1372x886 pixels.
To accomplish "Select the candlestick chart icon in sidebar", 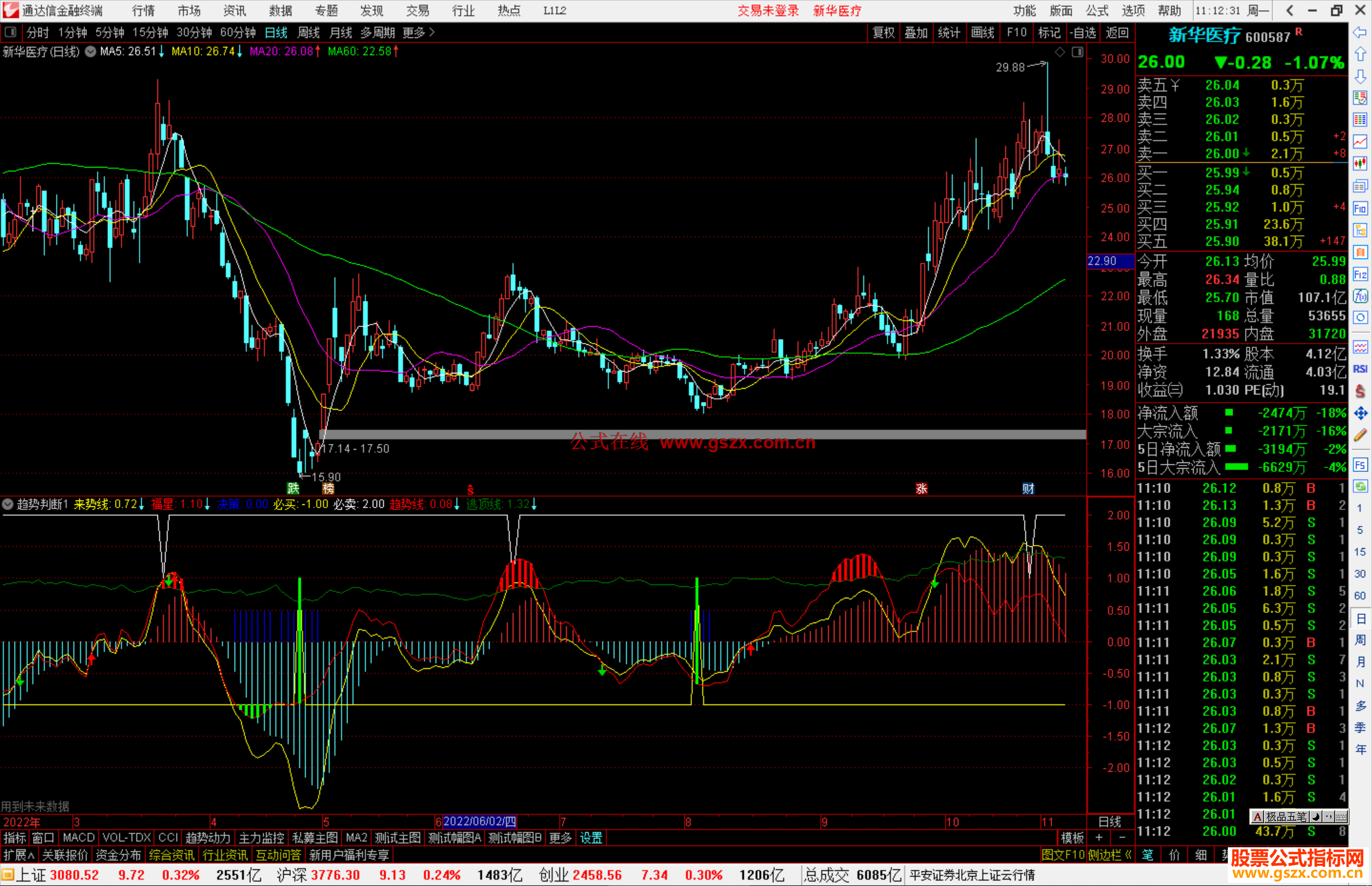I will click(1360, 164).
